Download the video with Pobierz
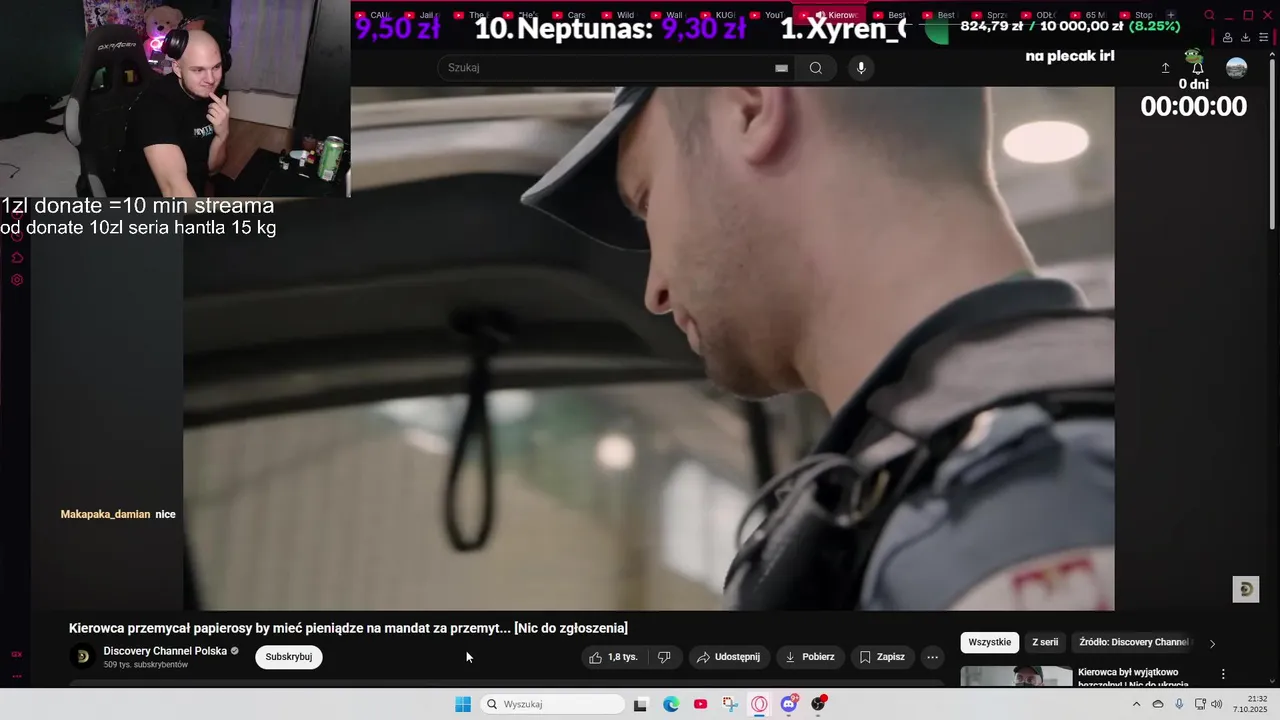This screenshot has width=1280, height=720. click(x=809, y=657)
